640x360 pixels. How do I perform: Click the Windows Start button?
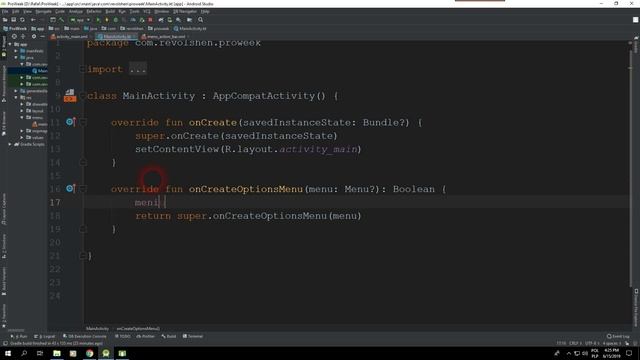(x=8, y=353)
